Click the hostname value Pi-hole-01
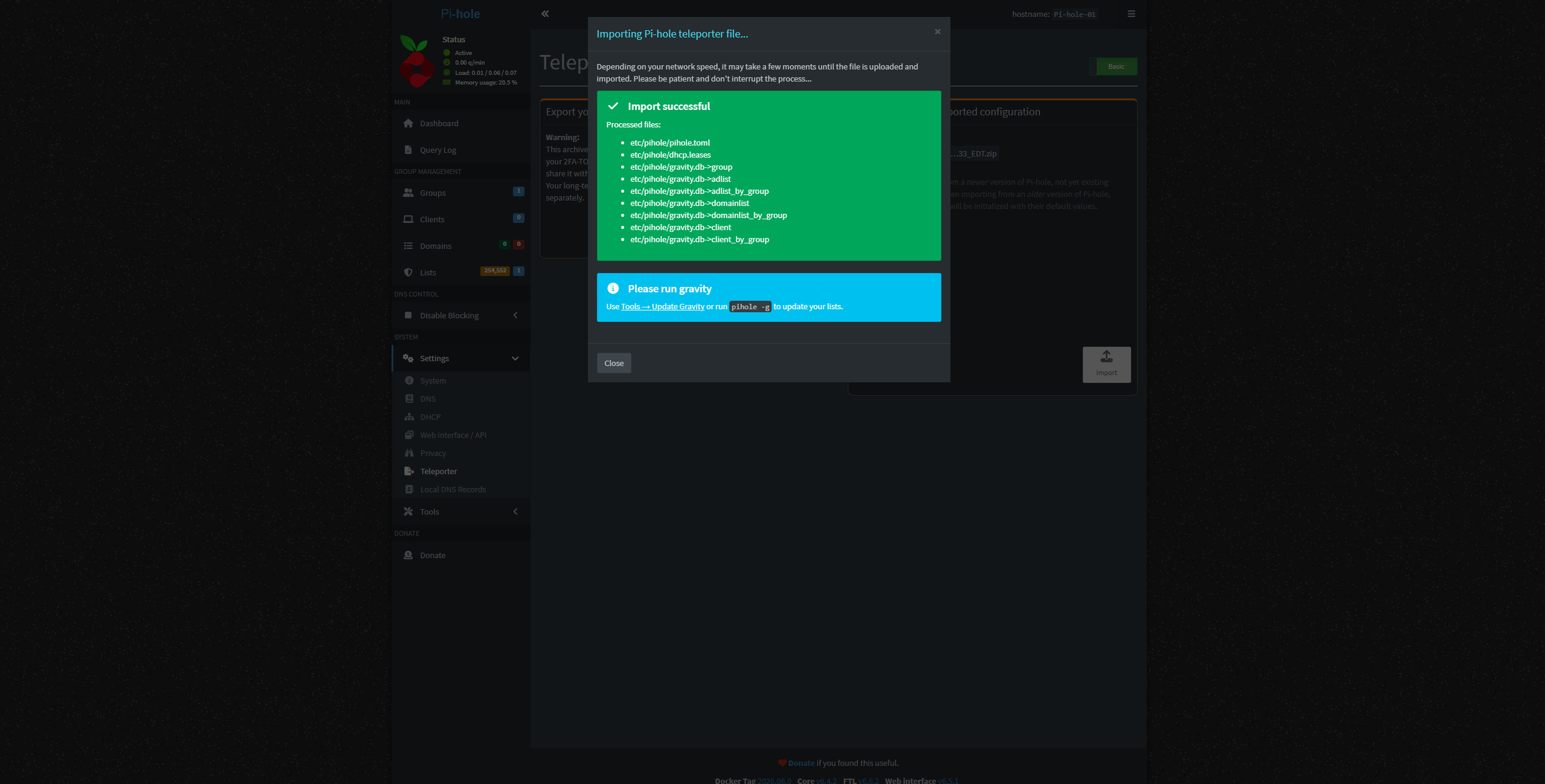 tap(1074, 14)
